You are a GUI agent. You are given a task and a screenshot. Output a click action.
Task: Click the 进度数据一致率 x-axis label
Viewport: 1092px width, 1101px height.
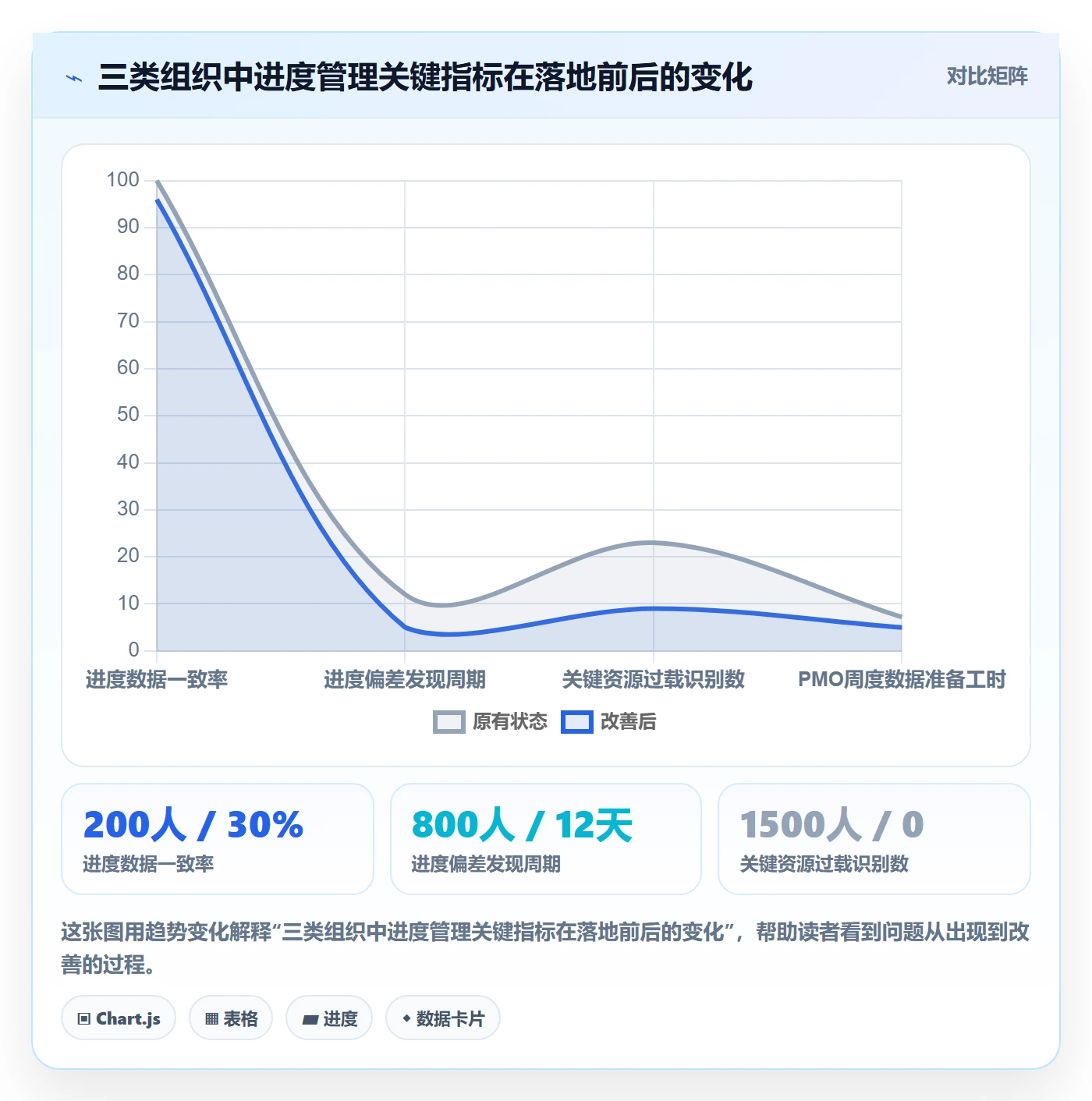[x=157, y=680]
